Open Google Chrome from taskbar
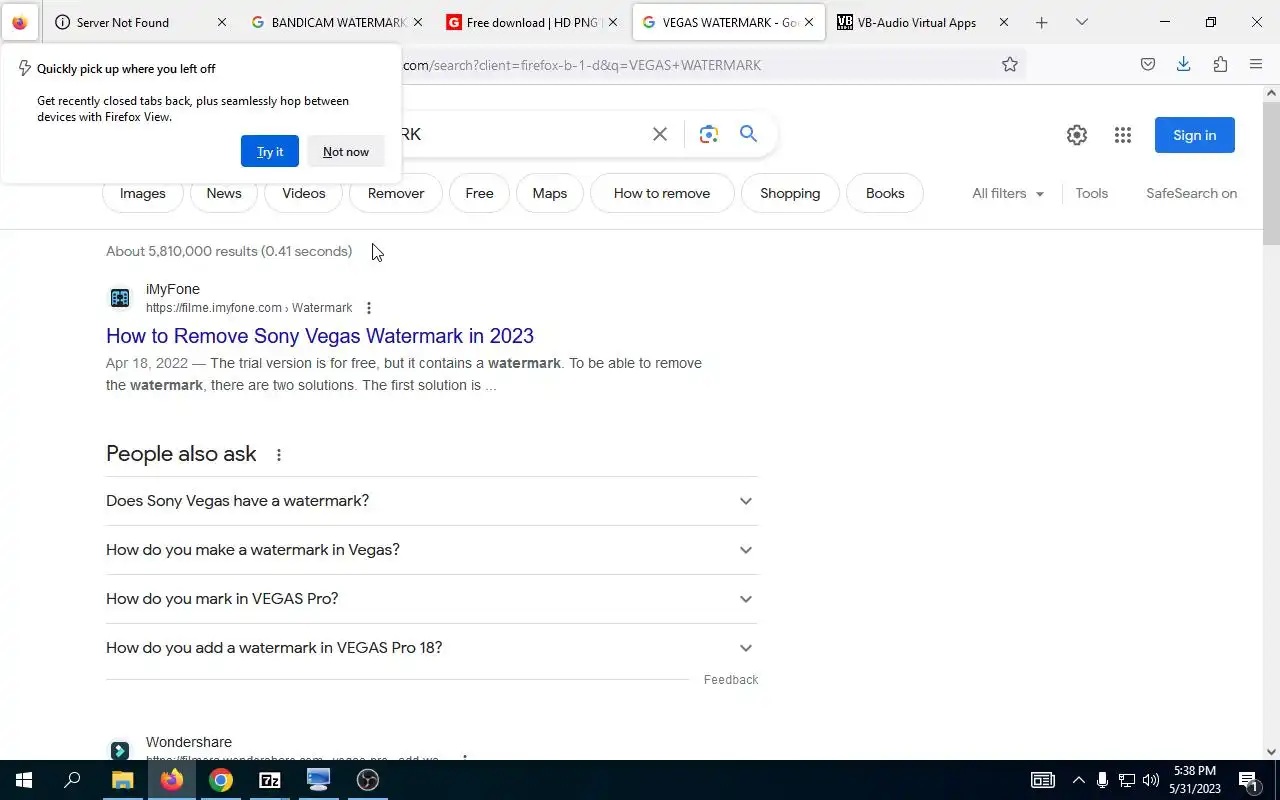Viewport: 1280px width, 800px height. [221, 780]
